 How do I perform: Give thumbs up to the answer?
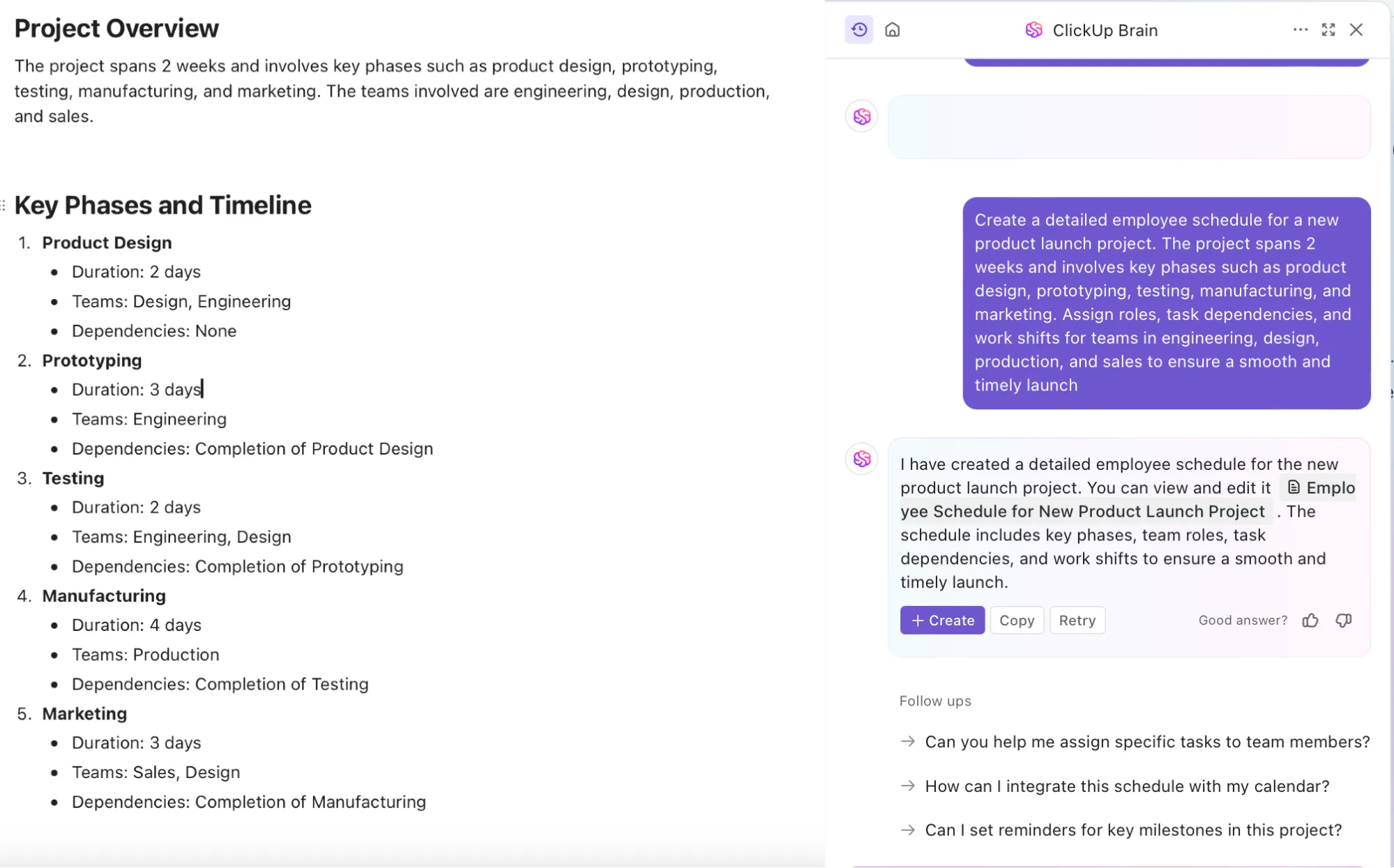coord(1310,620)
